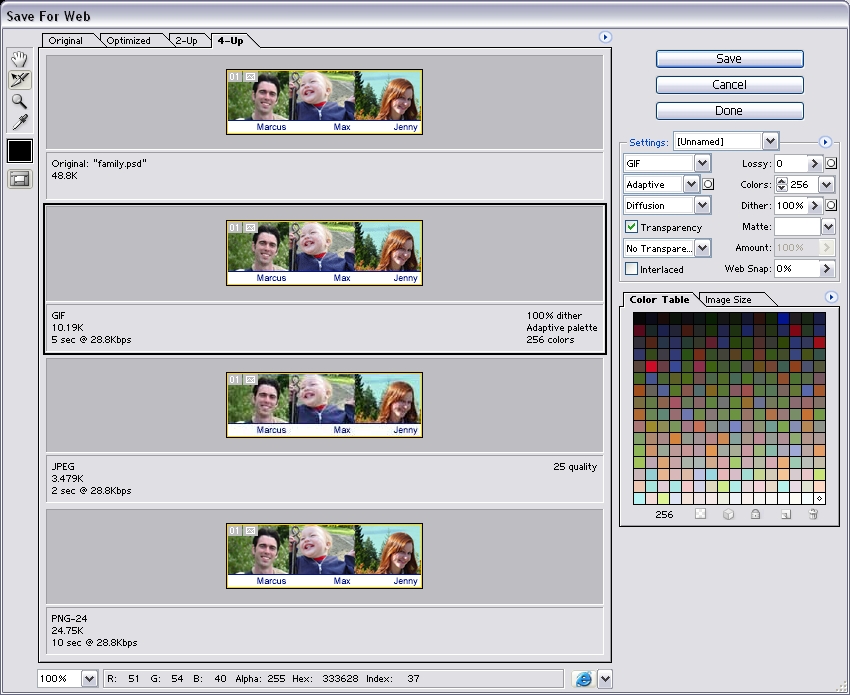
Task: Select the GIF optimized preview image
Action: (x=324, y=253)
